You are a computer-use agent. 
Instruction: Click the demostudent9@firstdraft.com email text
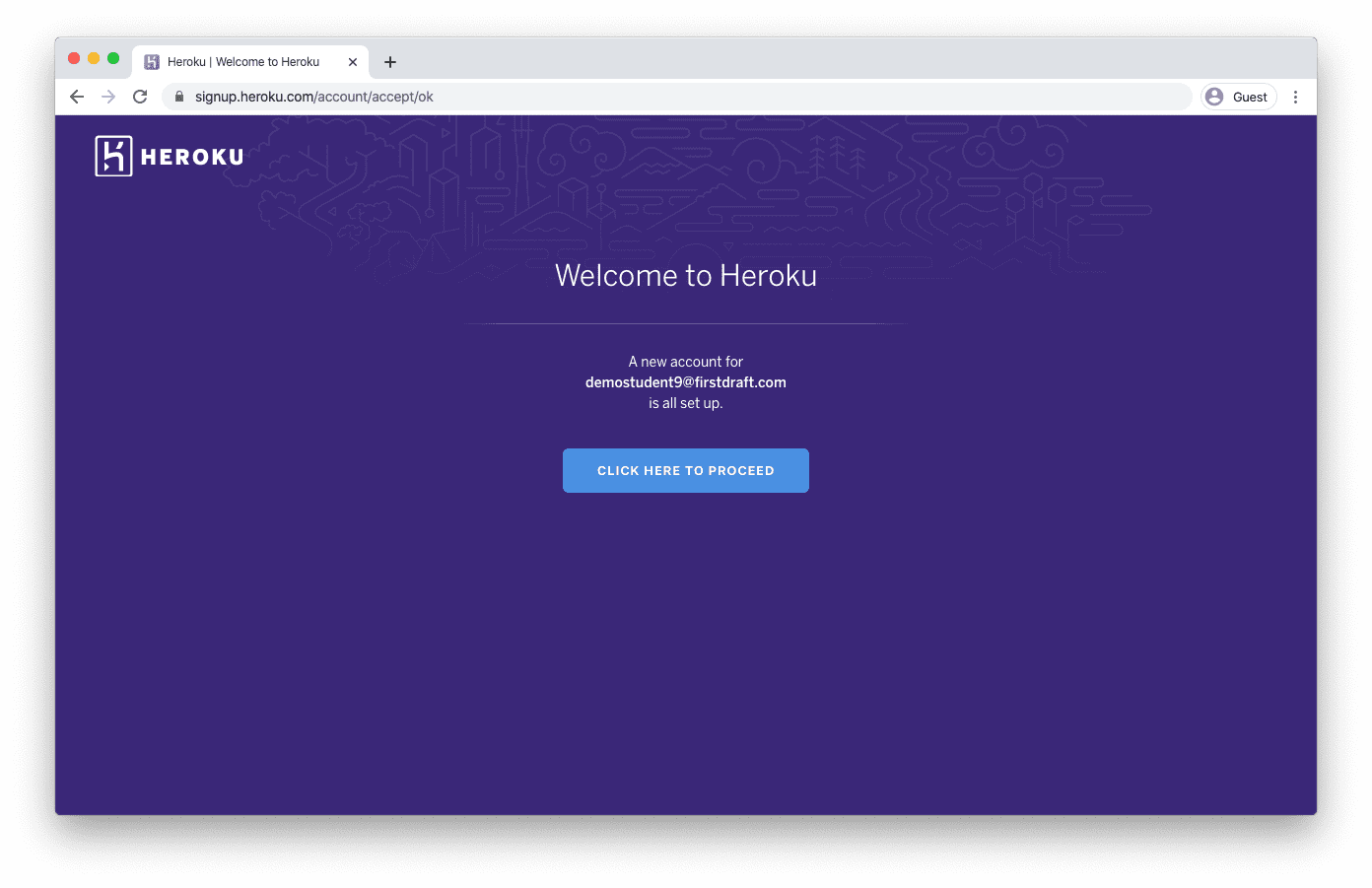[686, 382]
